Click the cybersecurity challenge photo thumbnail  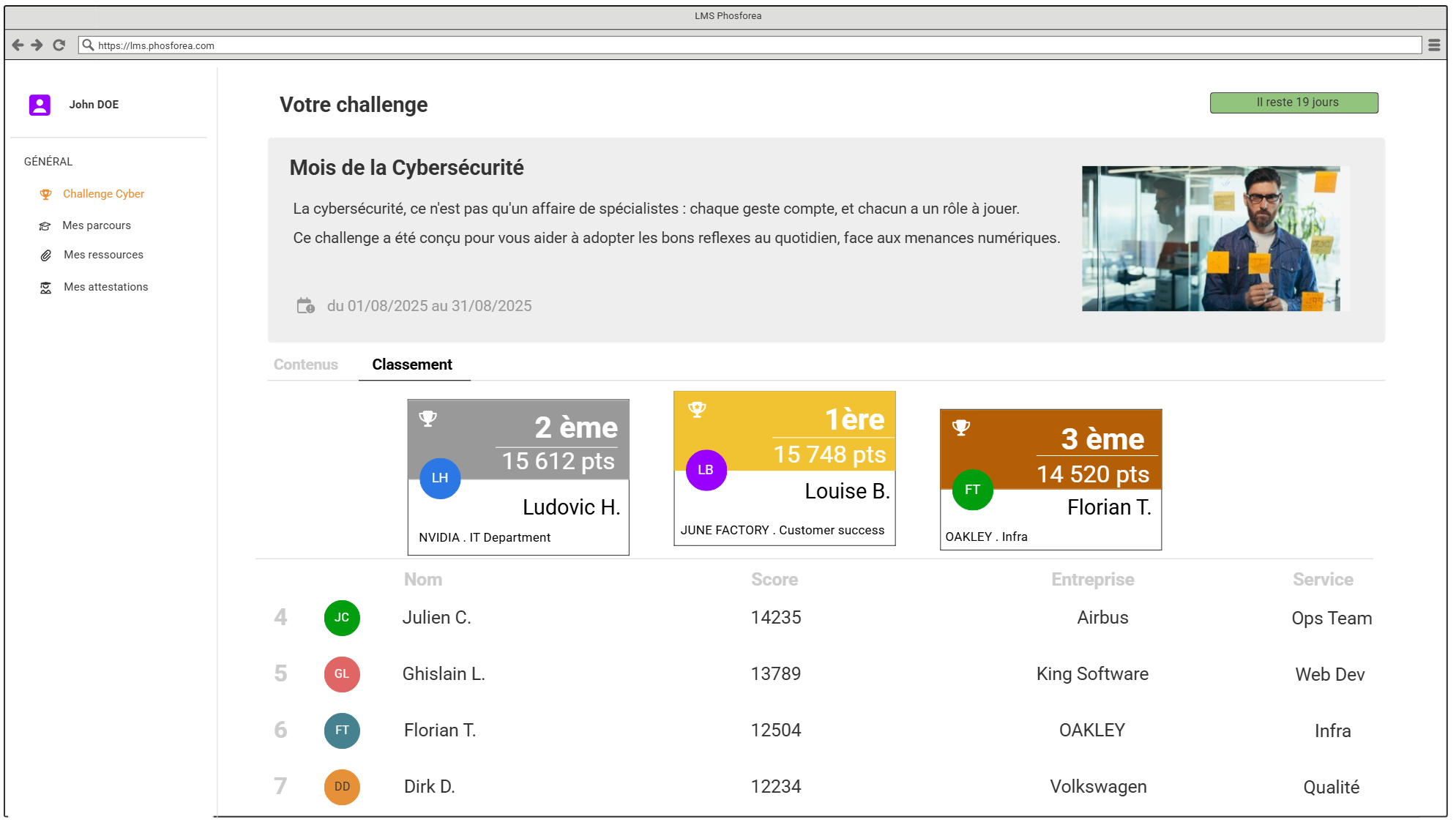pos(1211,239)
